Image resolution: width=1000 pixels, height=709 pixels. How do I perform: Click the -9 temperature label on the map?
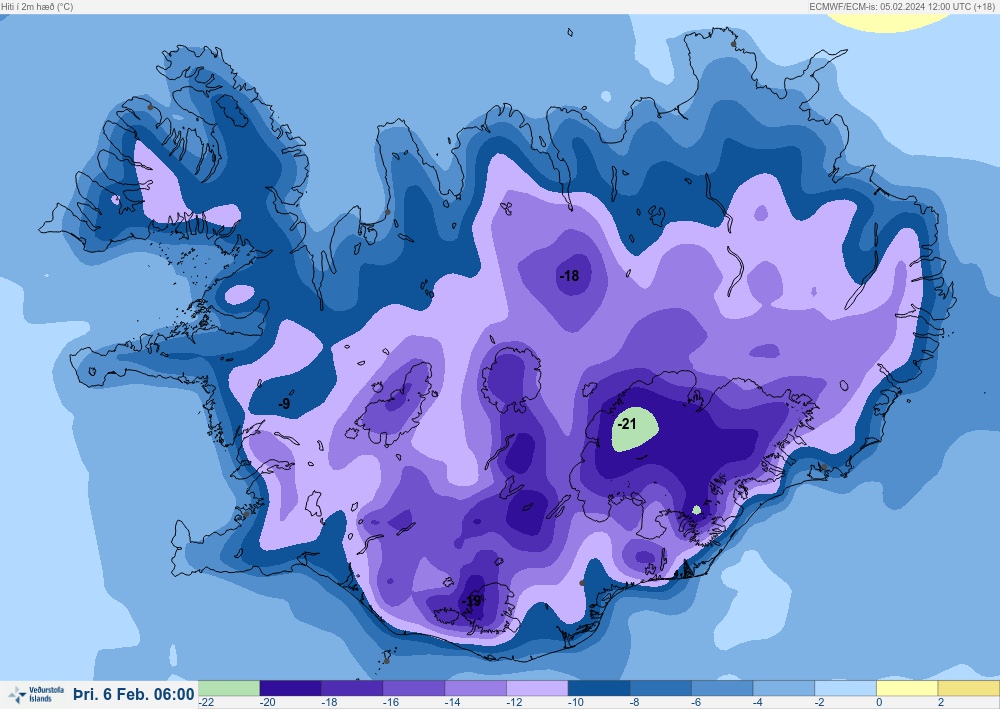point(284,404)
